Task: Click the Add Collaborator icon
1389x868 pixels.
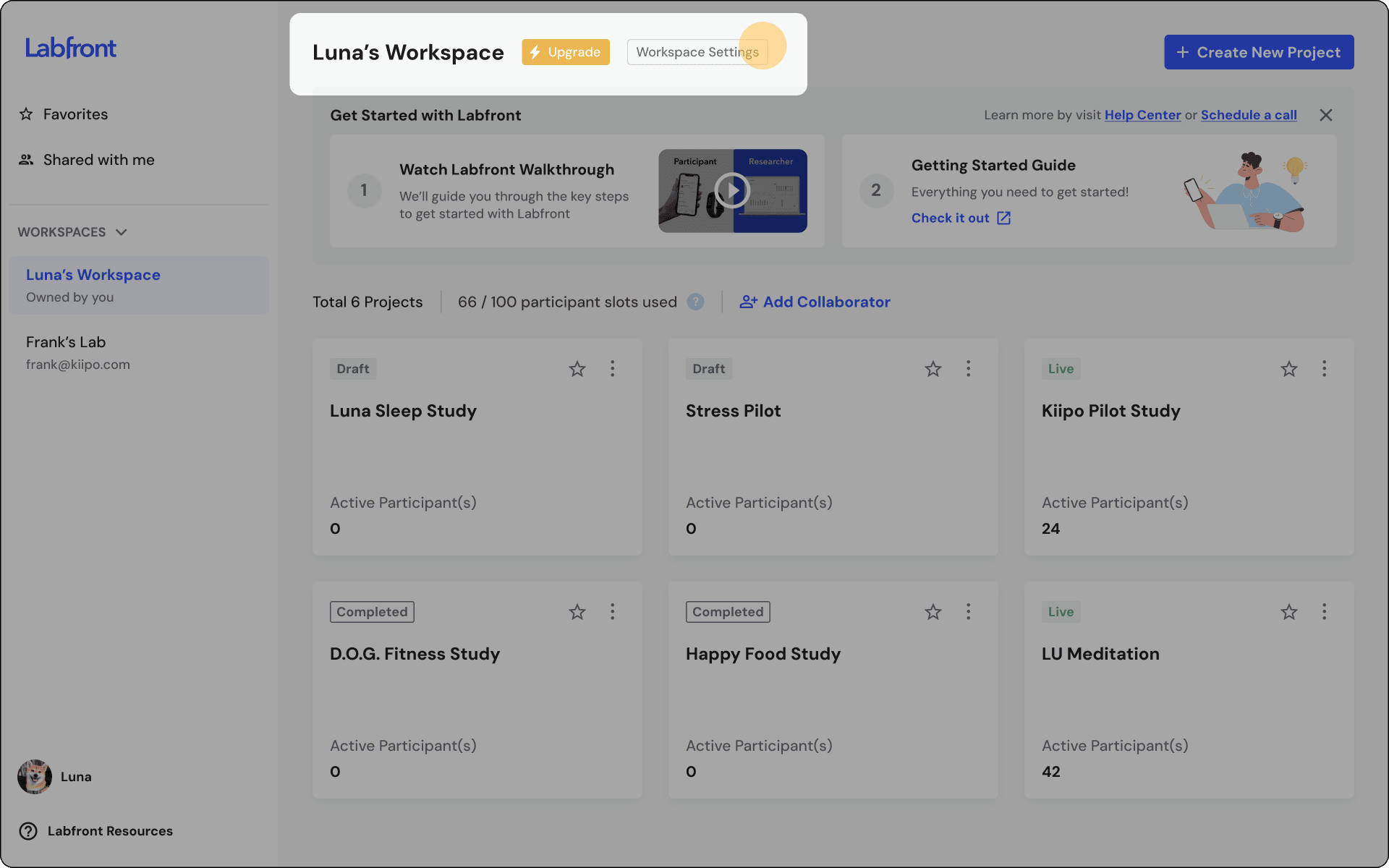Action: [x=747, y=302]
